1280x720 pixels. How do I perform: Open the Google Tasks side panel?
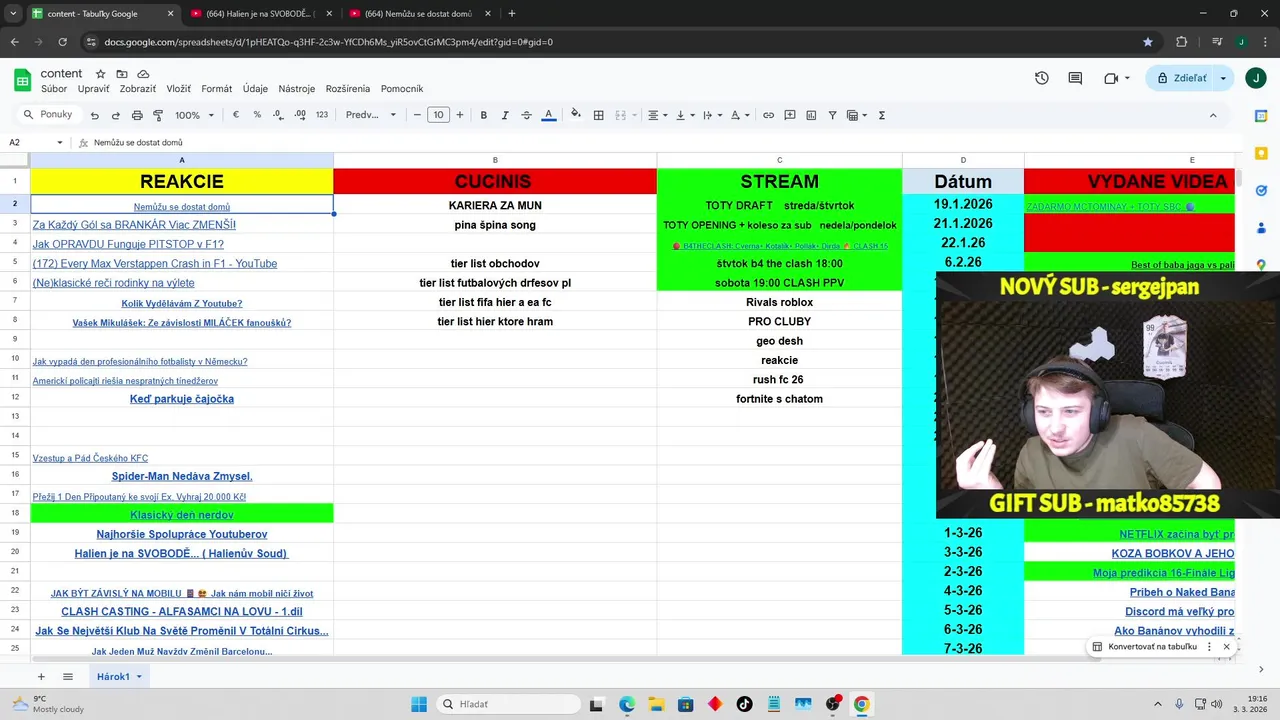(x=1262, y=190)
